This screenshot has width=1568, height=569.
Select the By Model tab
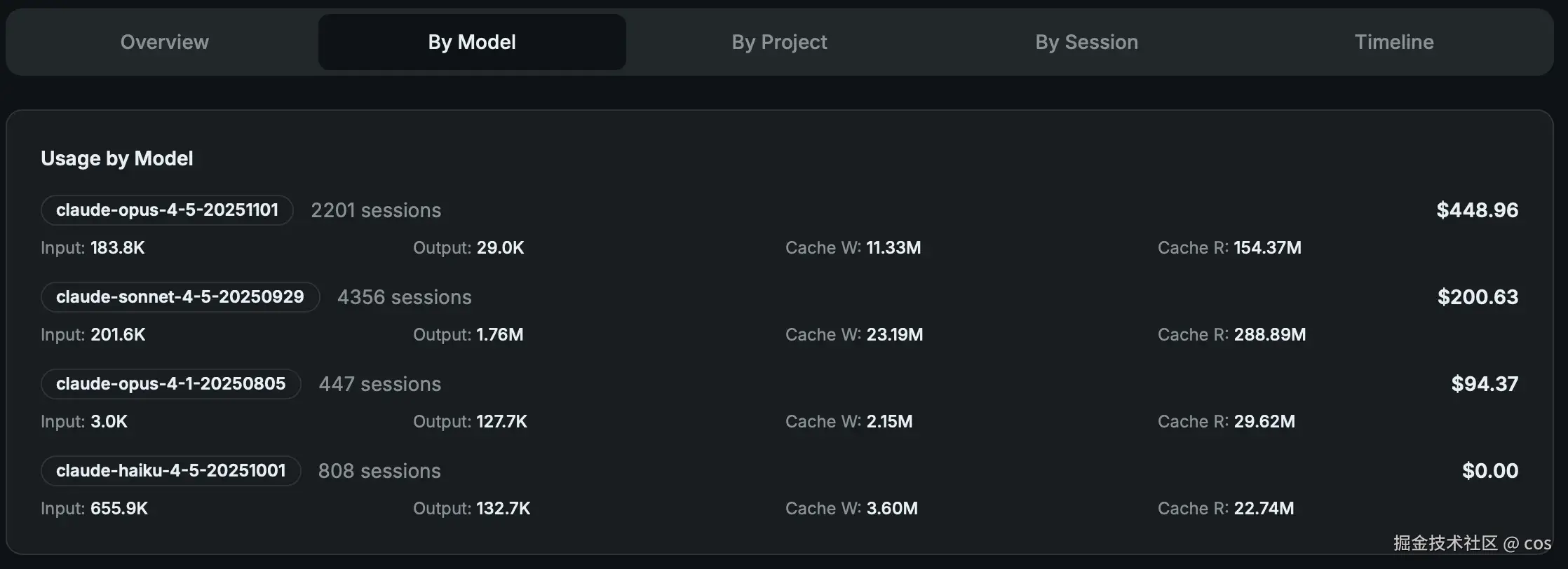pos(472,42)
